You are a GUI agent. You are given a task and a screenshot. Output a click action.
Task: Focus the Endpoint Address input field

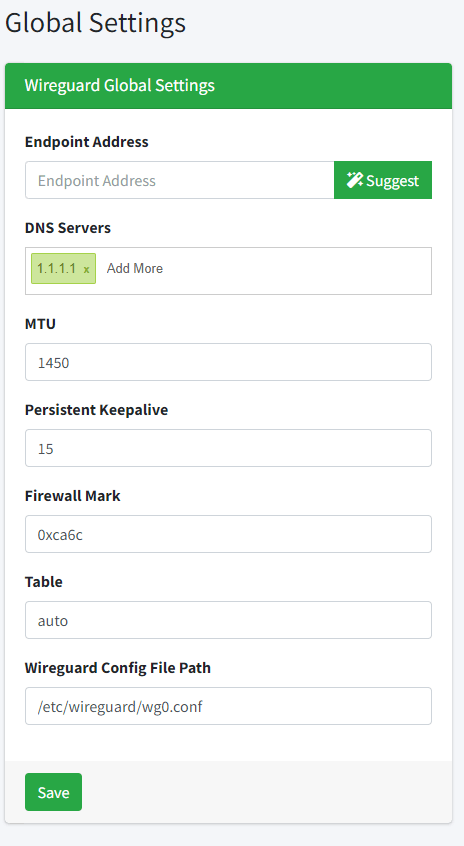click(x=180, y=180)
